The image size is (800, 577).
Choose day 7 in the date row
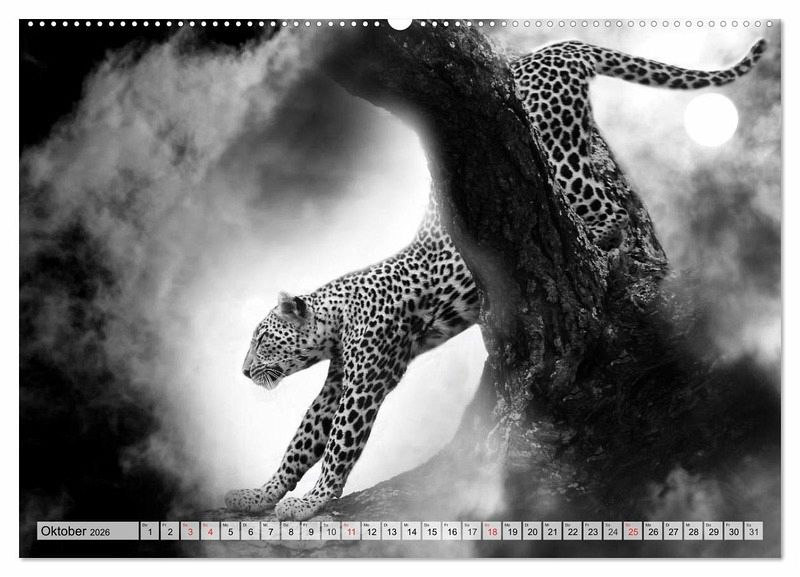click(270, 531)
